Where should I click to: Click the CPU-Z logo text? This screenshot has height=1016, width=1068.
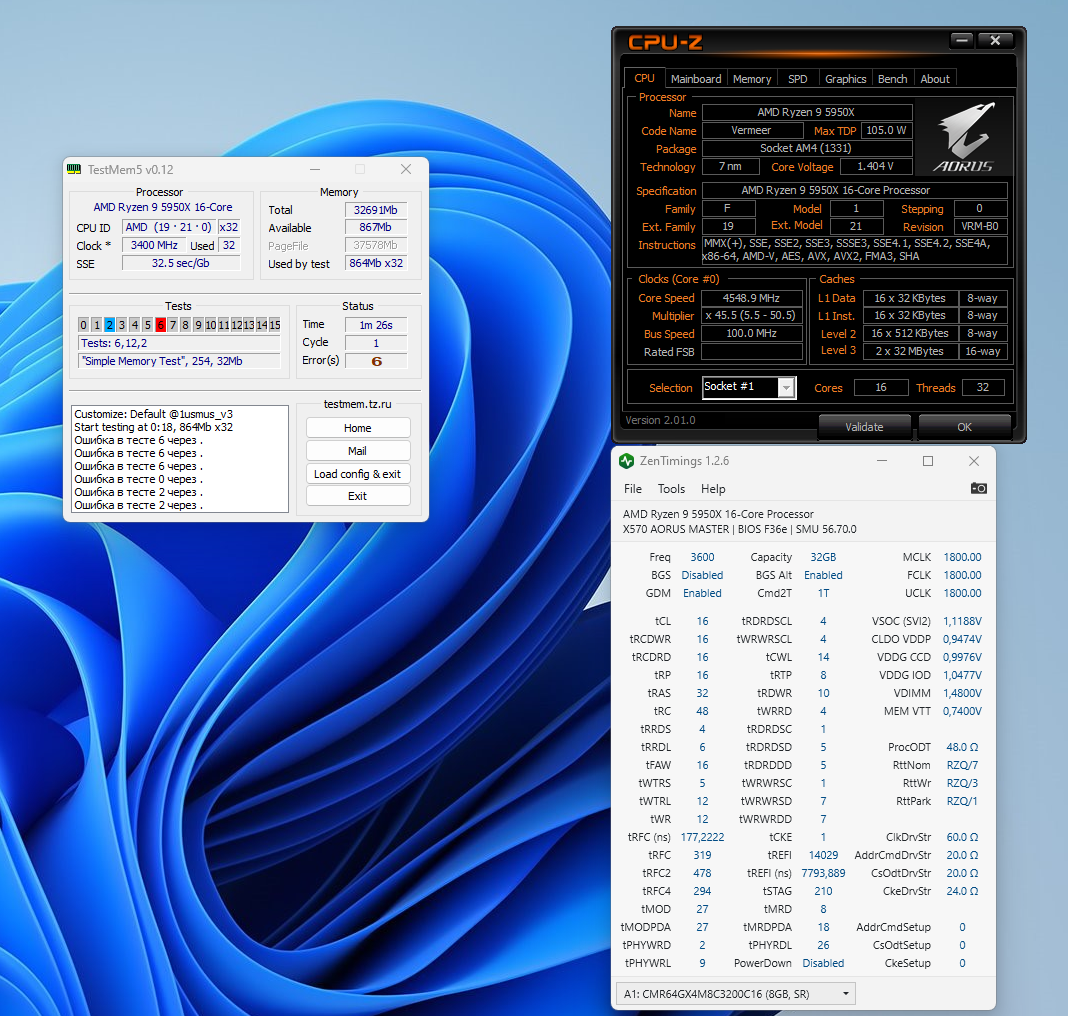pos(665,43)
